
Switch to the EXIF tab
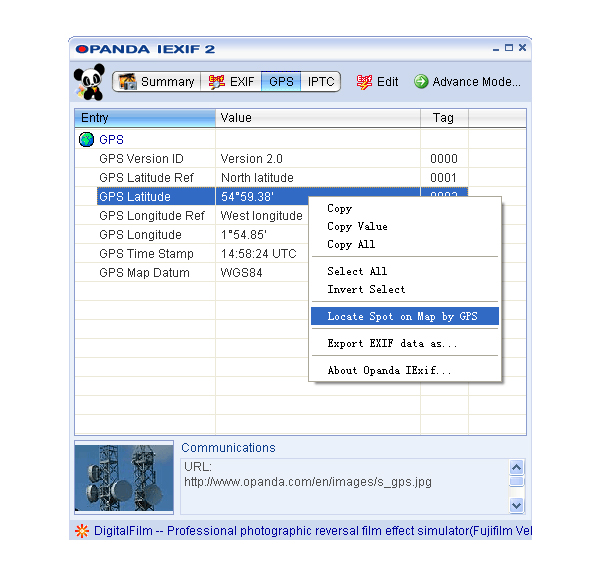tap(231, 82)
